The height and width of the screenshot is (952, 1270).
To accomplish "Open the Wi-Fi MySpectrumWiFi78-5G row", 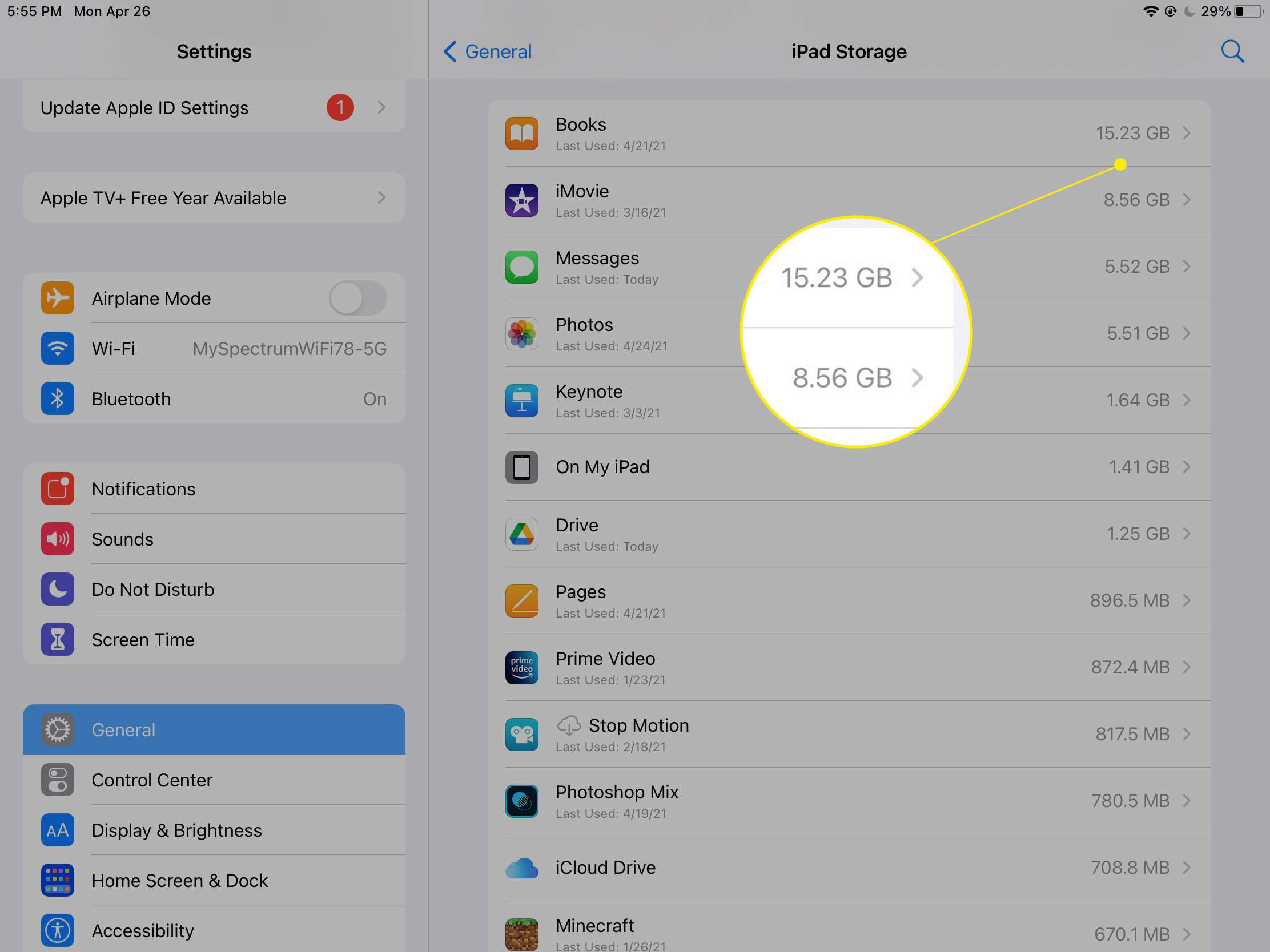I will 214,348.
